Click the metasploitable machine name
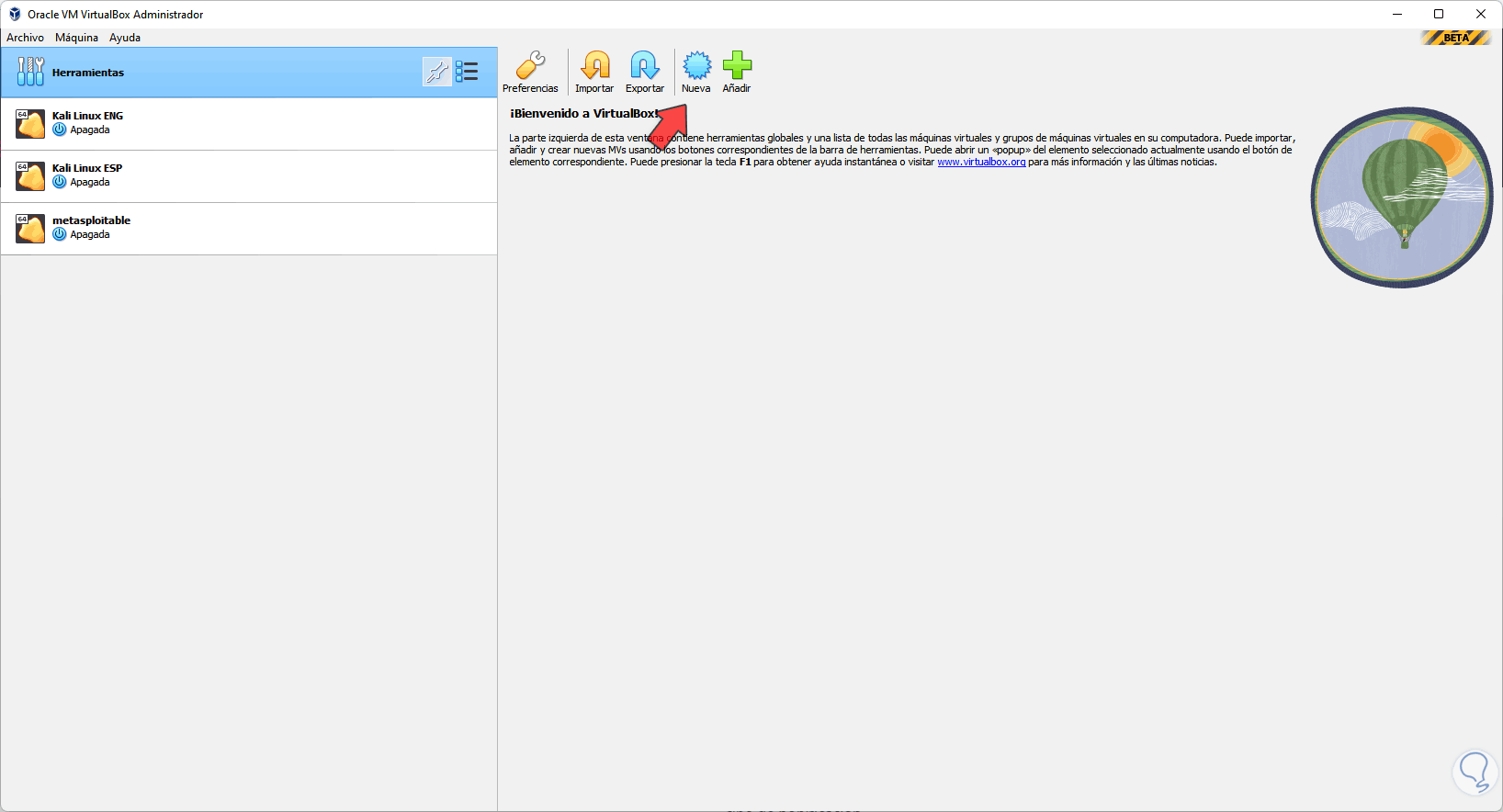The width and height of the screenshot is (1503, 812). 91,220
